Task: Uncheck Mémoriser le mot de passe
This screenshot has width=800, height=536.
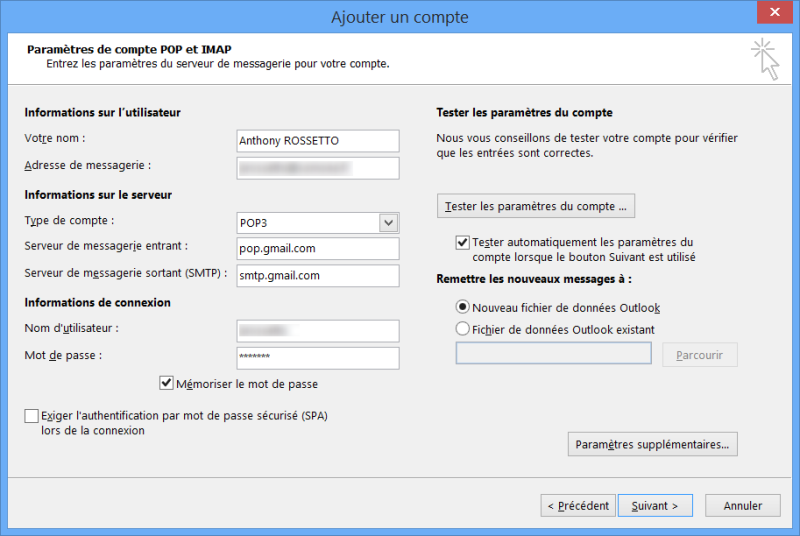Action: pyautogui.click(x=167, y=383)
